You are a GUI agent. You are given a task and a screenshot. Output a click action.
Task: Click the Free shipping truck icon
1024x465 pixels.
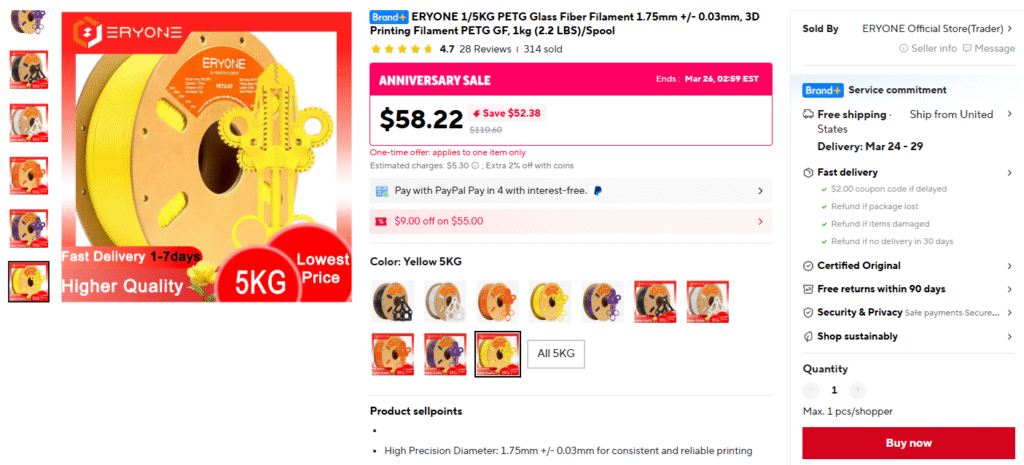tap(808, 115)
